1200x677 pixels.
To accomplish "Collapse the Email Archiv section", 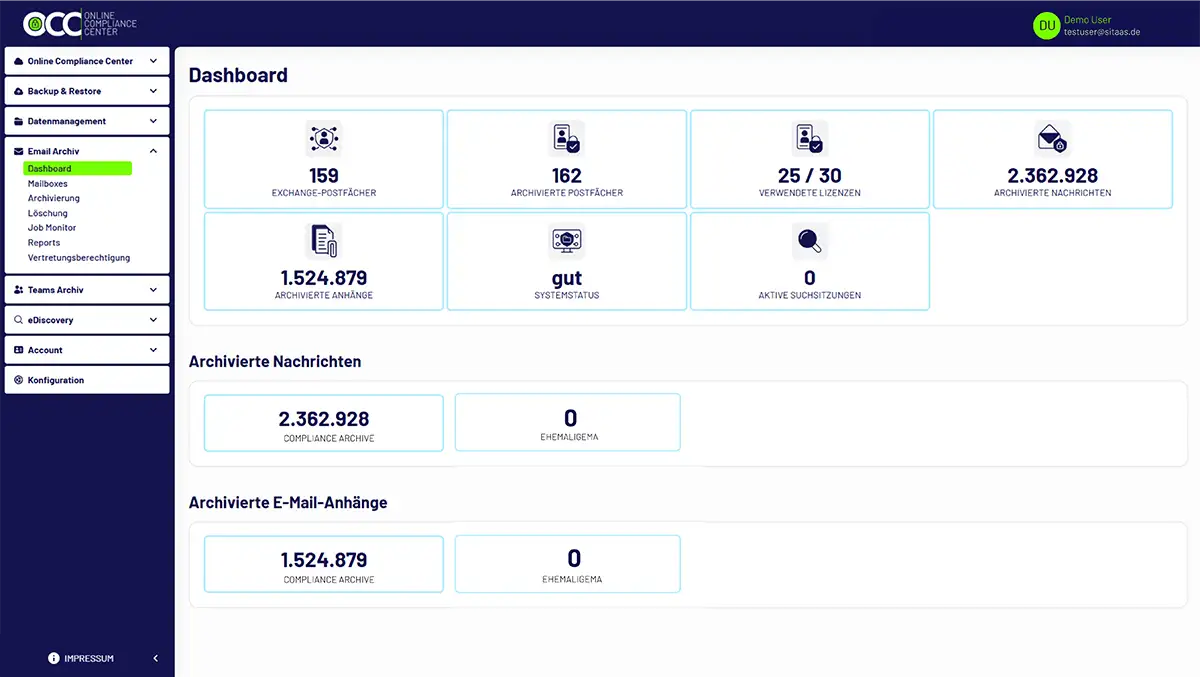I will click(x=153, y=151).
